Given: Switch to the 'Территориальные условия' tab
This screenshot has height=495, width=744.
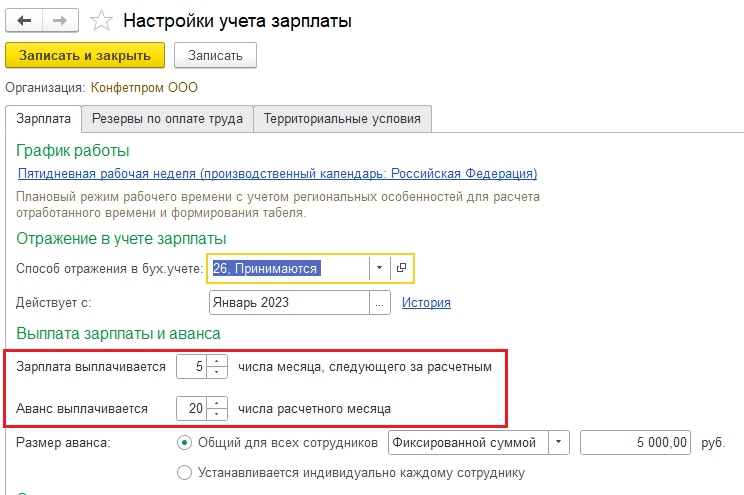Looking at the screenshot, I should (x=342, y=119).
